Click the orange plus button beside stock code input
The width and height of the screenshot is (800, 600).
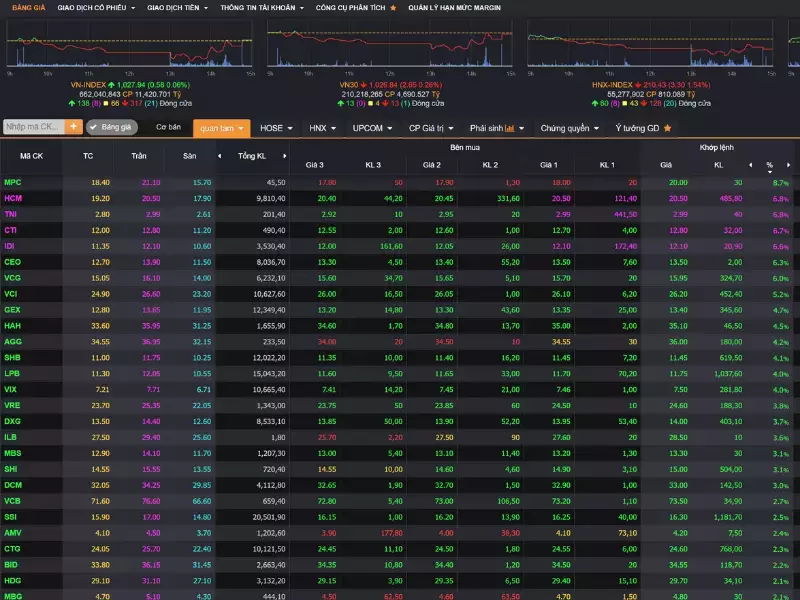(x=73, y=127)
